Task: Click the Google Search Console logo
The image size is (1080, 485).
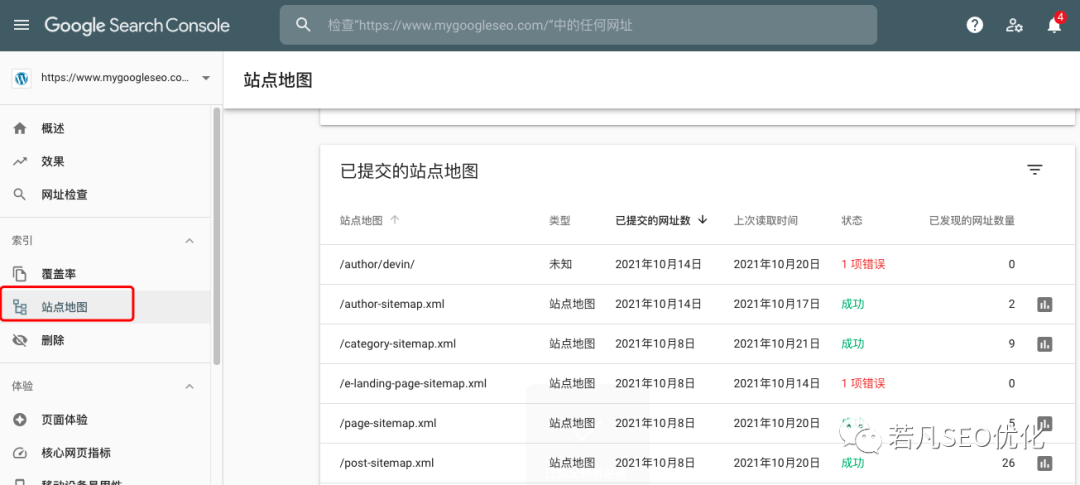Action: click(x=137, y=25)
